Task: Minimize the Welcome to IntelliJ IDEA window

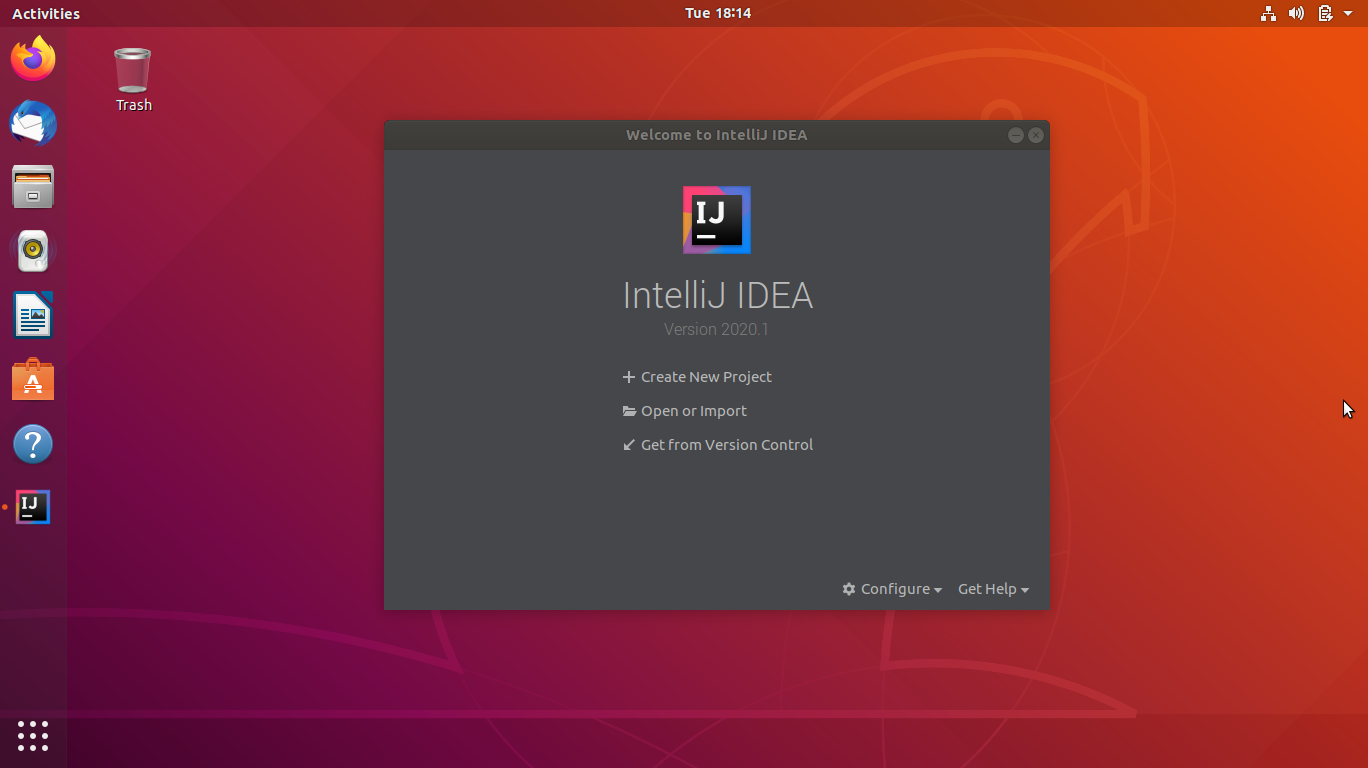Action: 1016,135
